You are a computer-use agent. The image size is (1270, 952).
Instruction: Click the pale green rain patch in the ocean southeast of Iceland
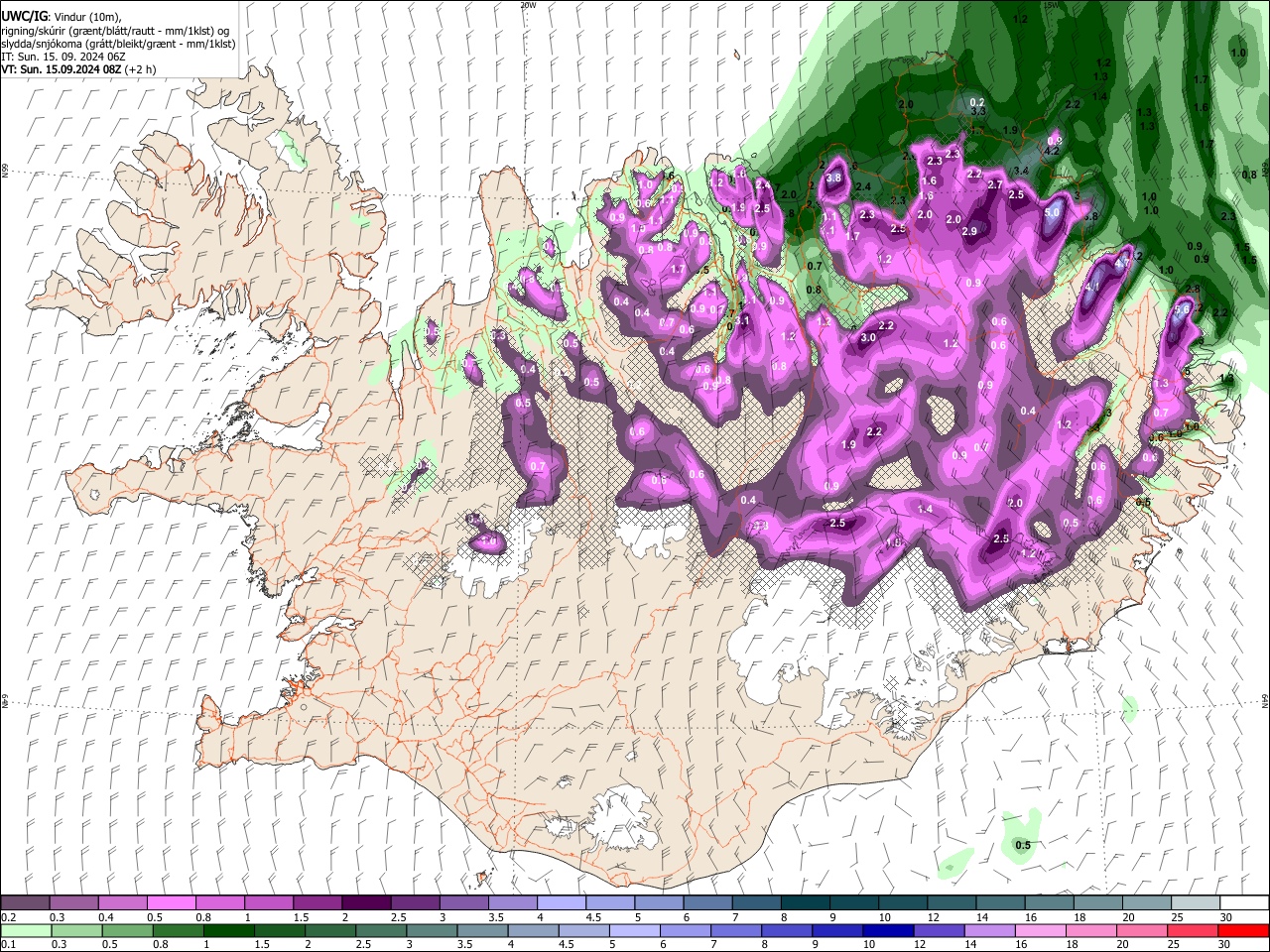(1021, 838)
